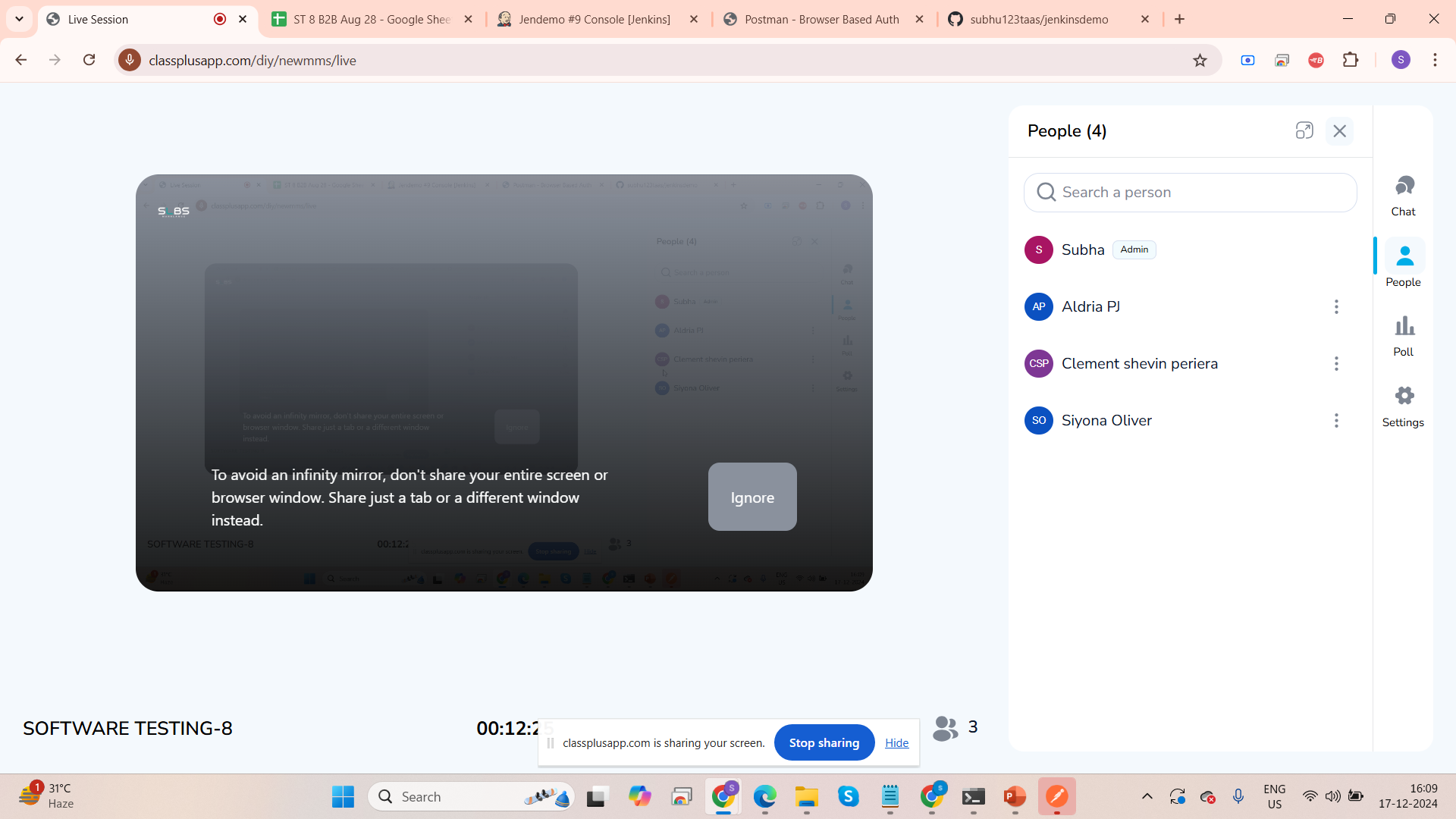Viewport: 1456px width, 819px height.
Task: Open Copilot from taskbar
Action: coord(639,797)
